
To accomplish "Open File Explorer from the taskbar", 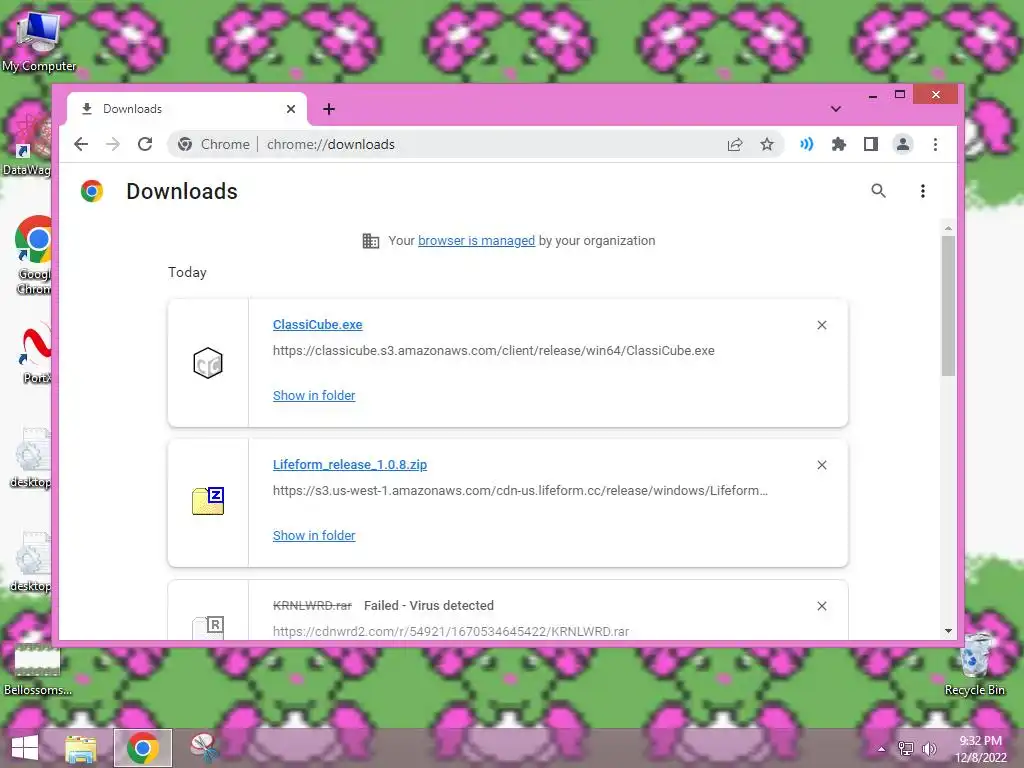I will [81, 748].
